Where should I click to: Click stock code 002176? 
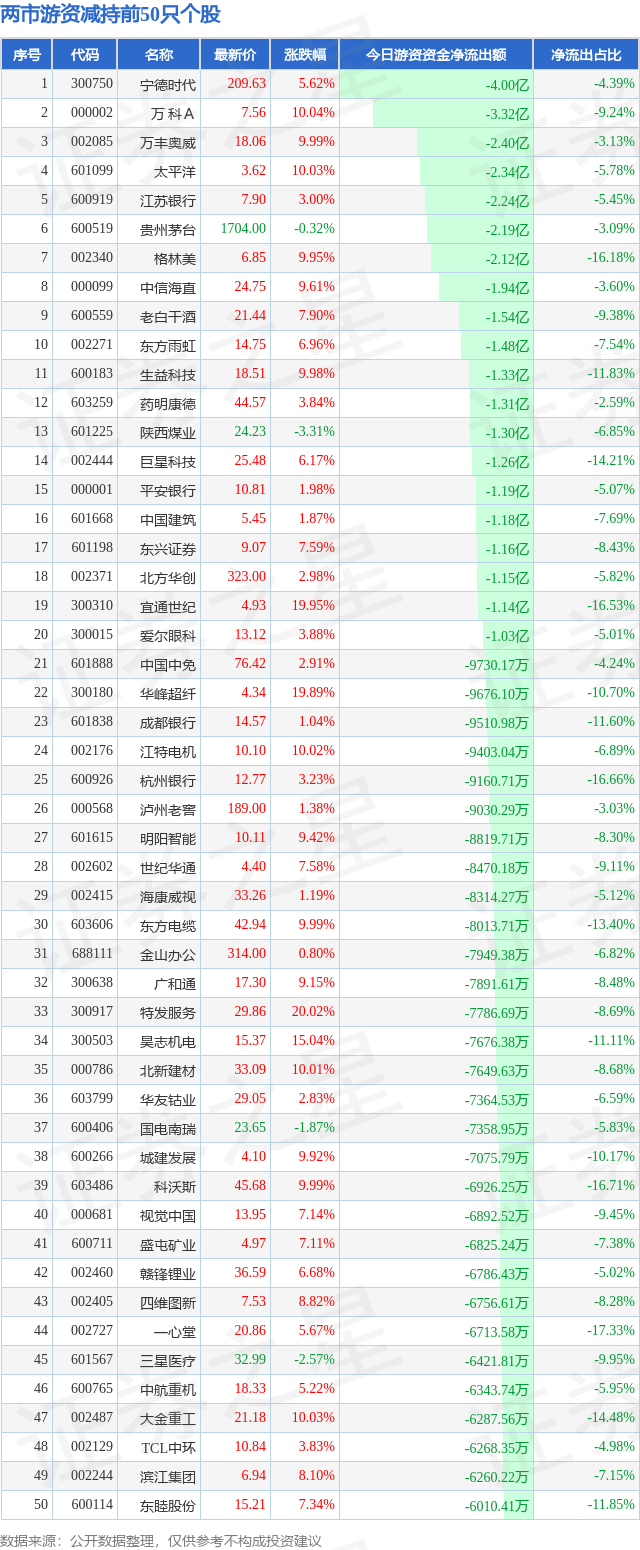92,751
